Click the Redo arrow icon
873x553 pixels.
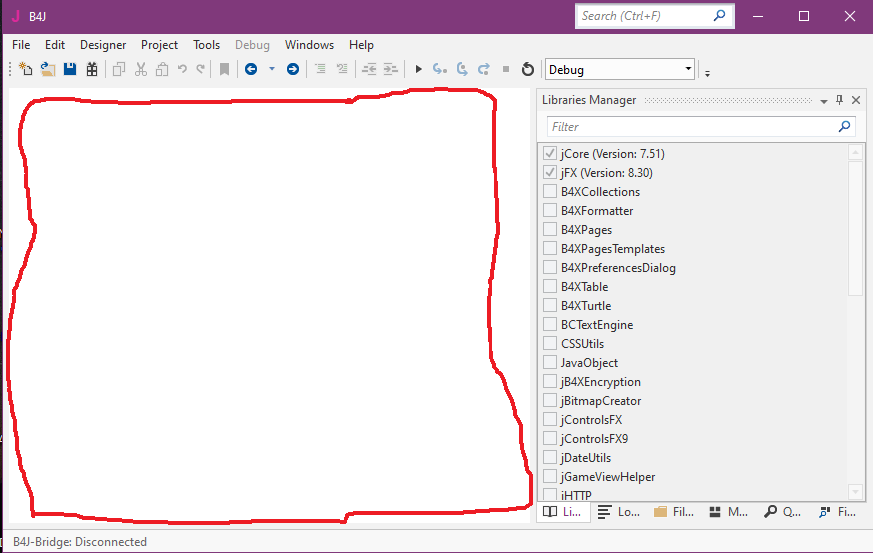pyautogui.click(x=200, y=69)
